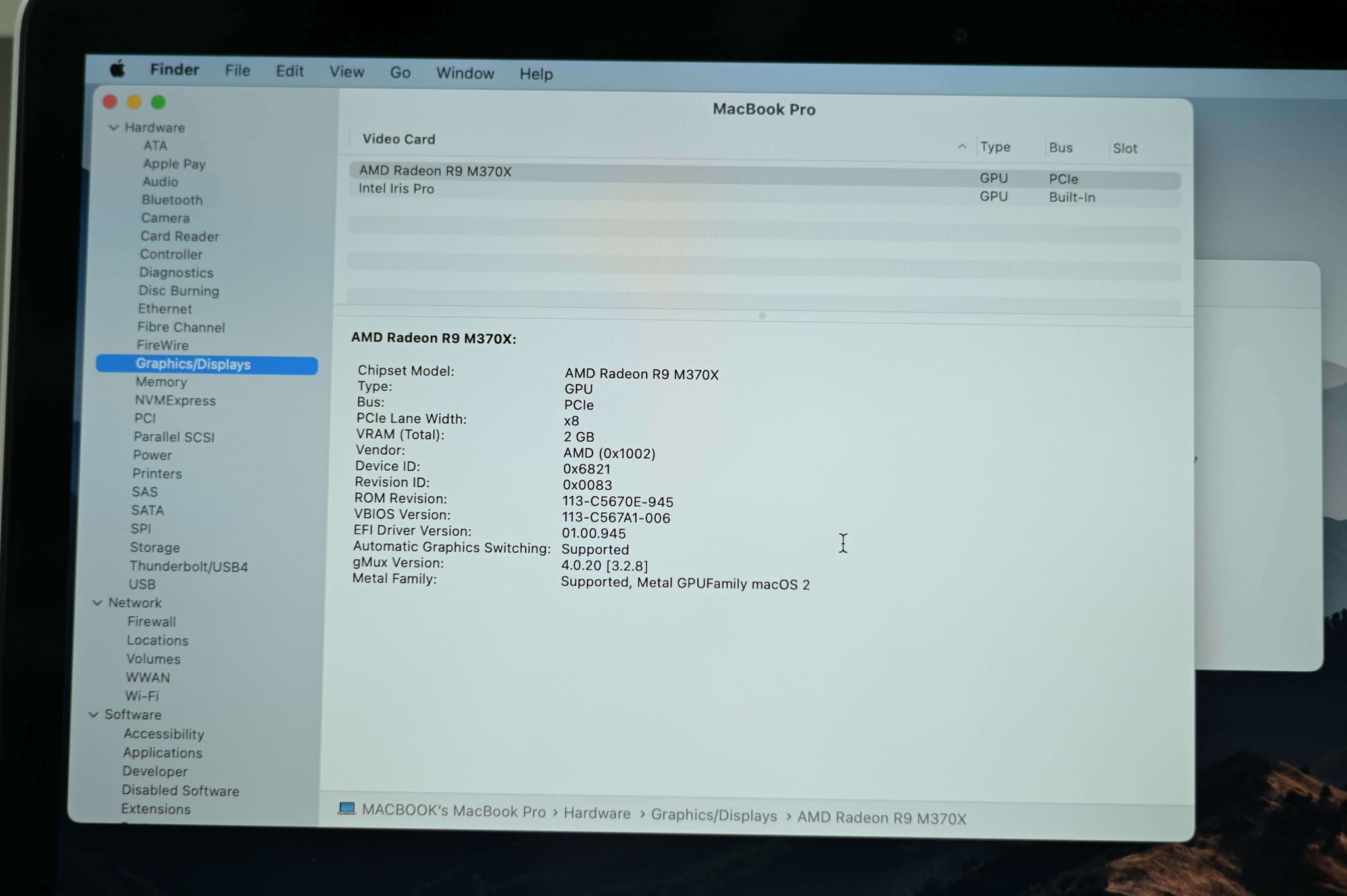Select Fibre Channel in the sidebar

tap(181, 327)
